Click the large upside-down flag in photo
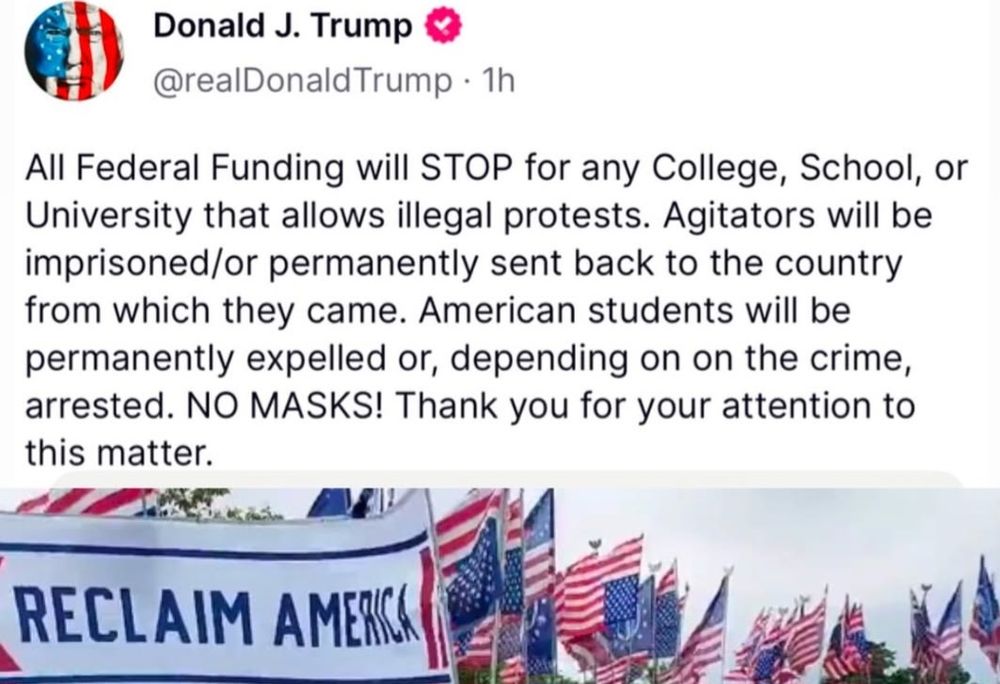 click(x=603, y=588)
